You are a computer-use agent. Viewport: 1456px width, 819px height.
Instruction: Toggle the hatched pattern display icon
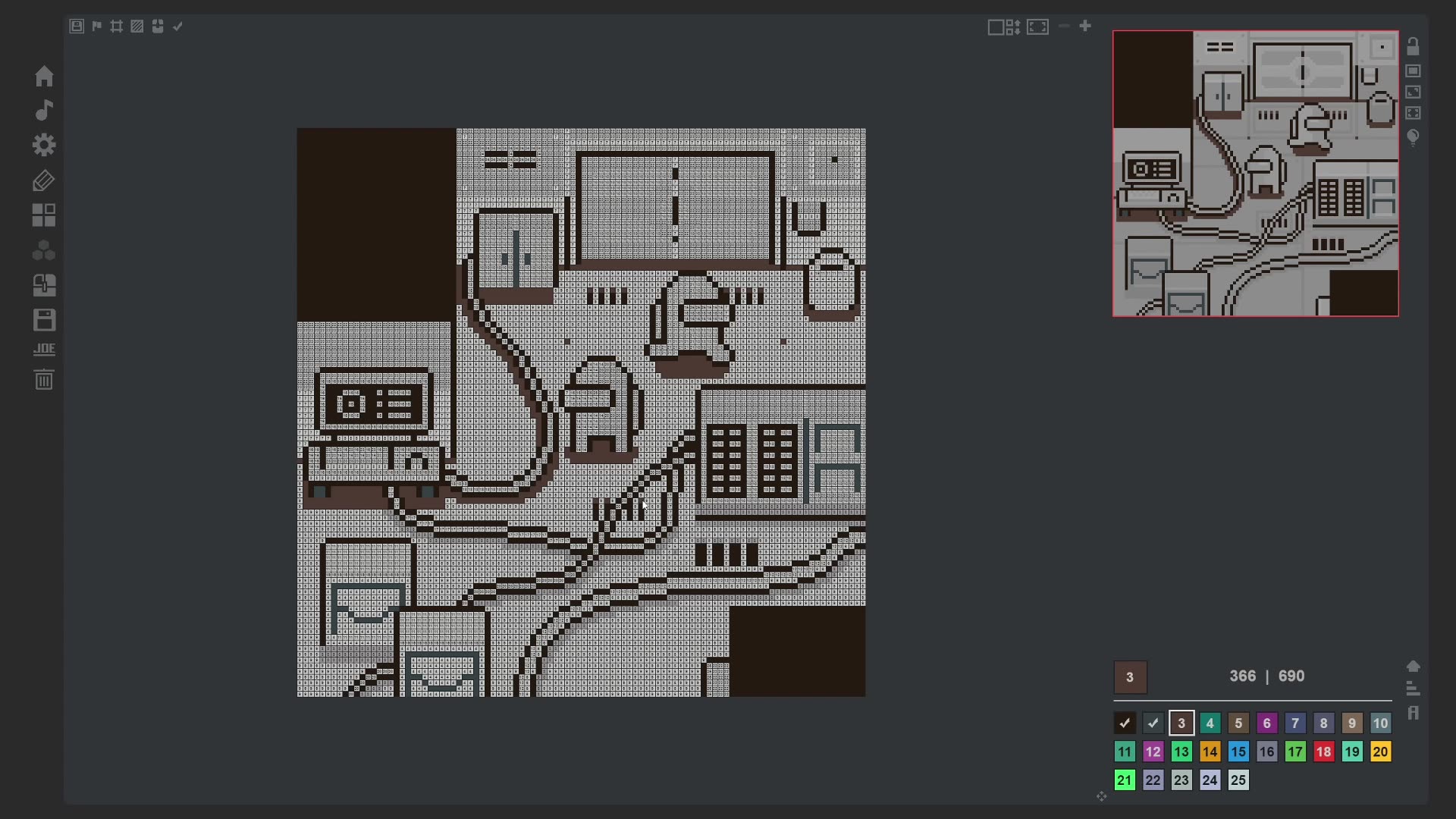(136, 27)
